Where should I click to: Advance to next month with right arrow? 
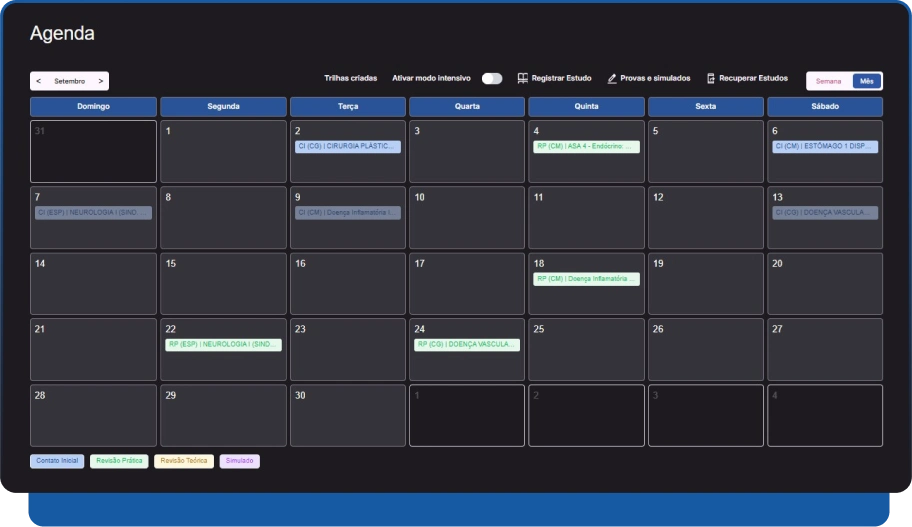tap(100, 81)
